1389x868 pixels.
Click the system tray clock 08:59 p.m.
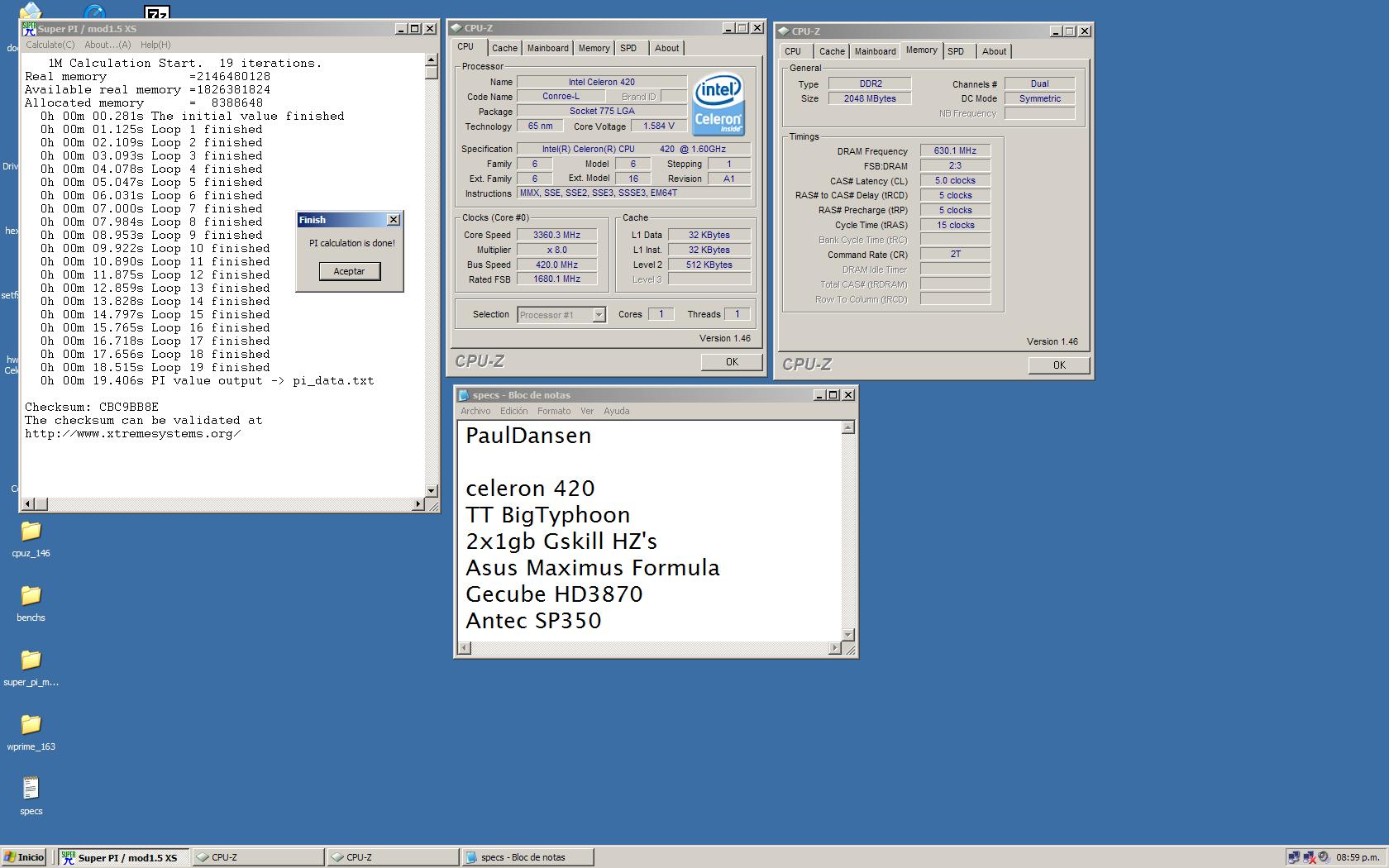pyautogui.click(x=1358, y=857)
